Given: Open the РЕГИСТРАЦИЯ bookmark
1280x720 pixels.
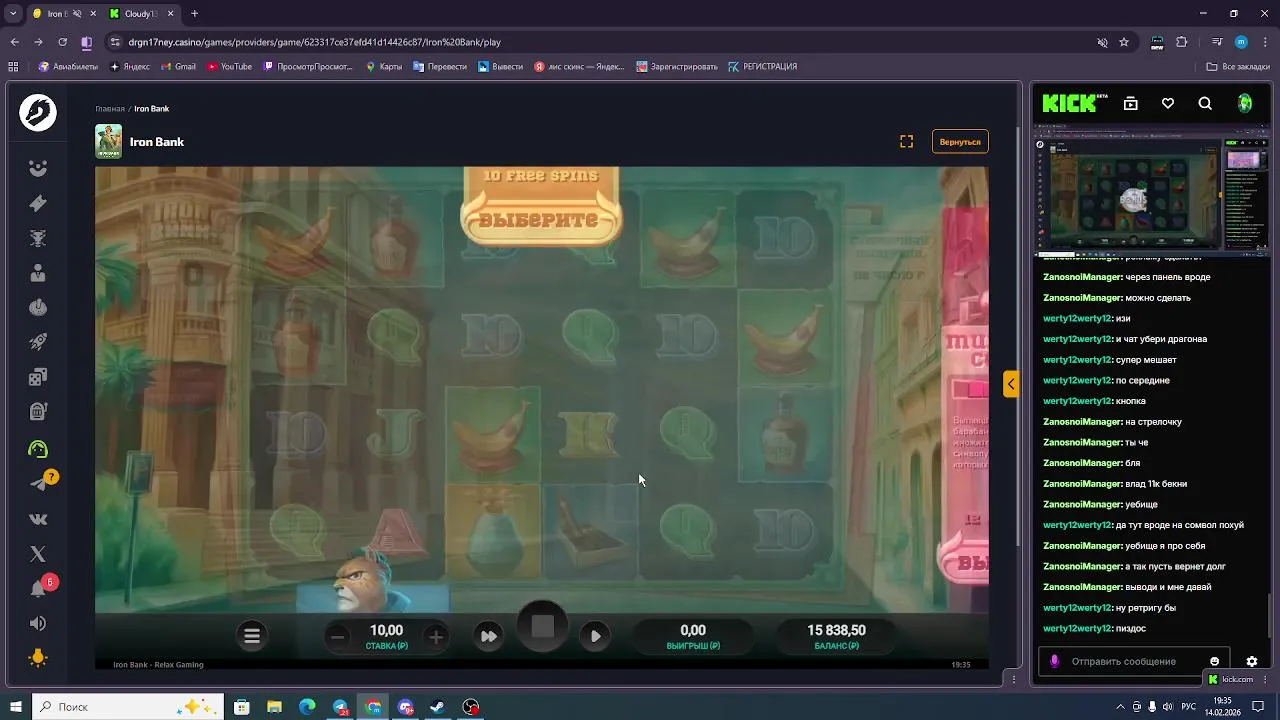Looking at the screenshot, I should tap(762, 66).
